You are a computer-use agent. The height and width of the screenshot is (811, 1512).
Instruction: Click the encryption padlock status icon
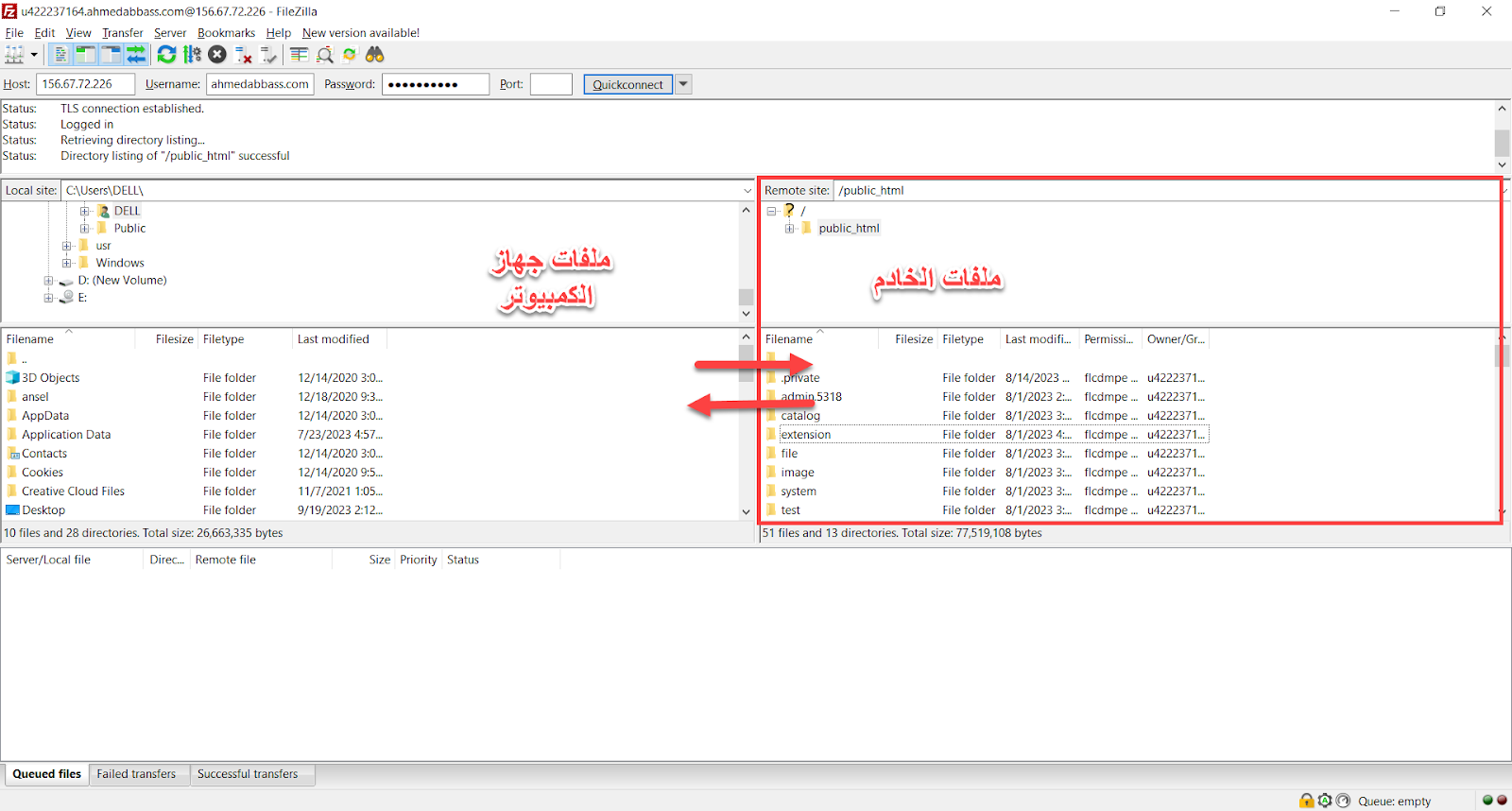click(1306, 801)
